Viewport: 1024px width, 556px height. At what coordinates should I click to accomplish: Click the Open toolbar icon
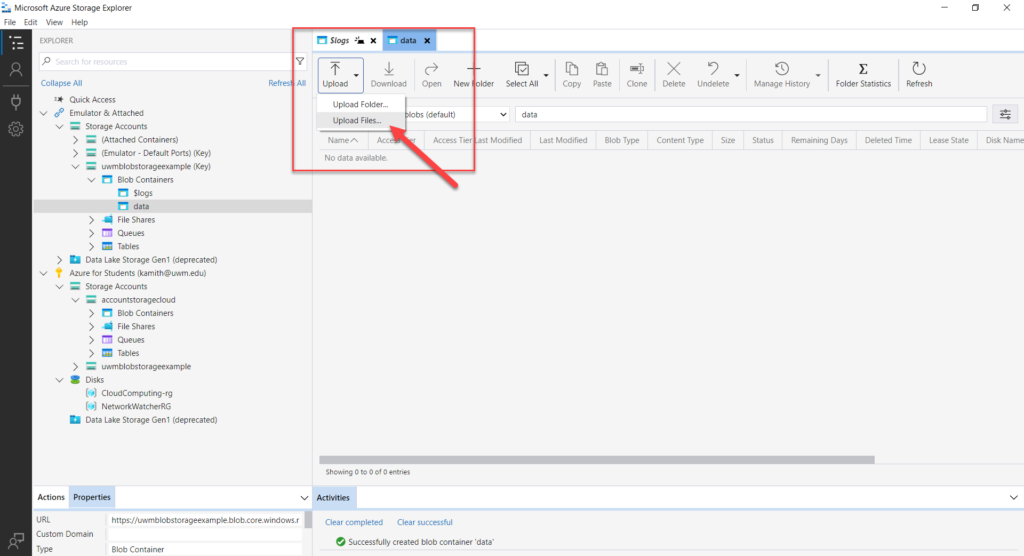coord(431,74)
